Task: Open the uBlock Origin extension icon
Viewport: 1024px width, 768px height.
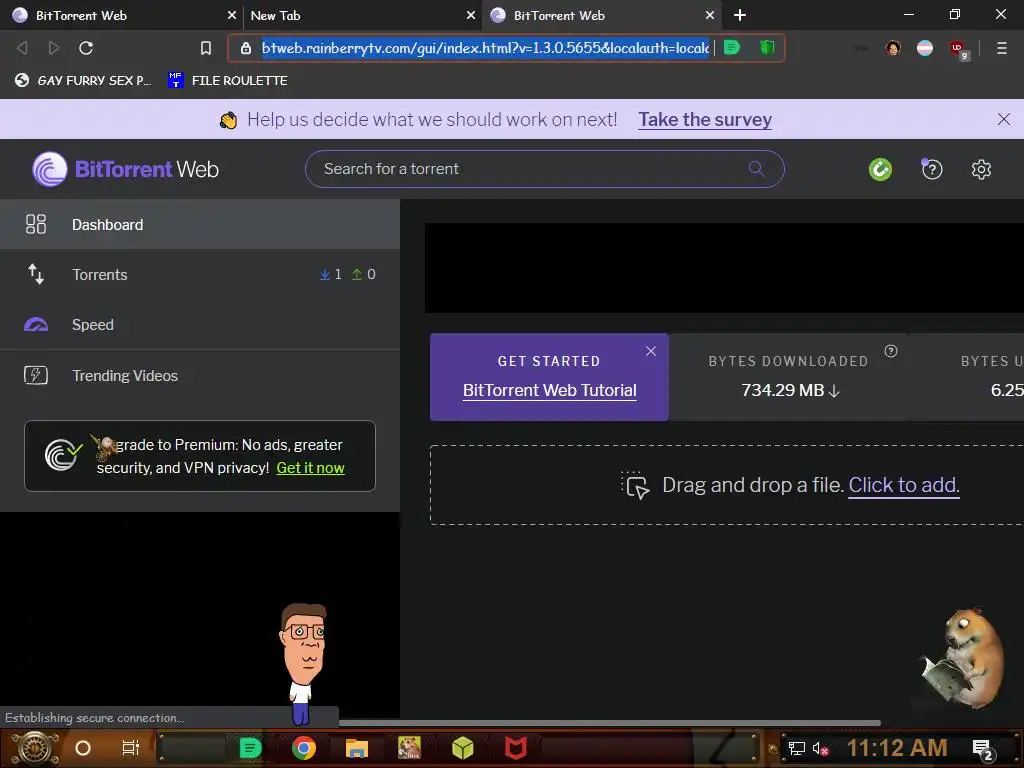Action: [958, 49]
